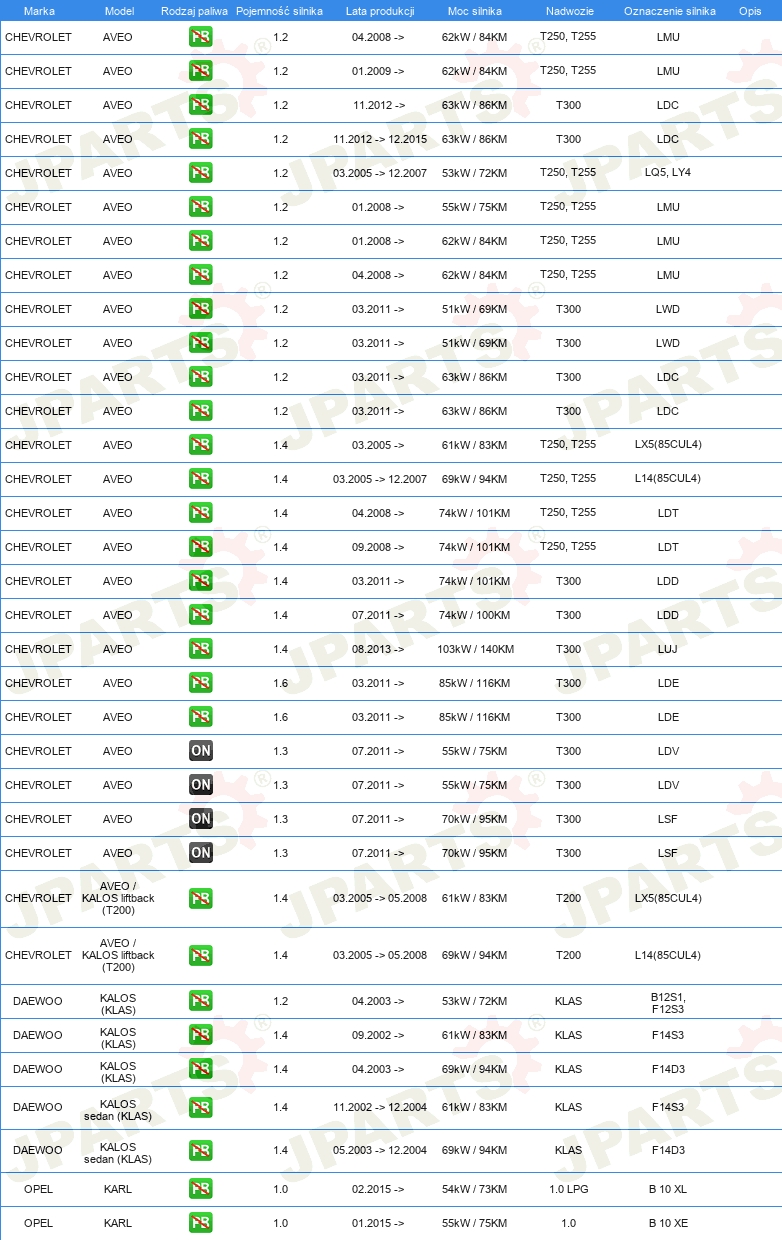Click petrol icon in Kalos 04.2003 F14D3 row

point(201,1069)
